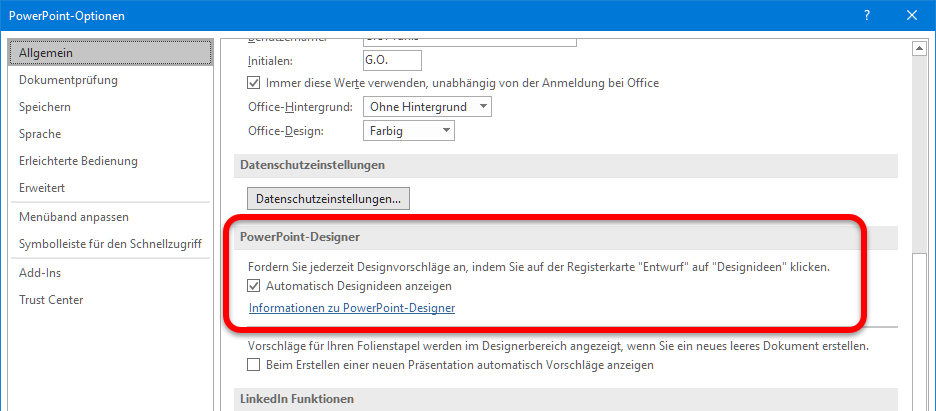Go to Erweitert options

coord(42,188)
